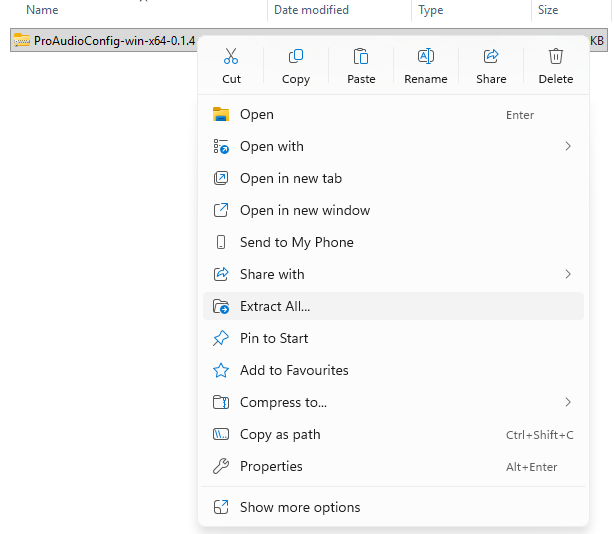Select the ProAudioConfig-win-x64-0.1.4 zip file

pos(104,40)
